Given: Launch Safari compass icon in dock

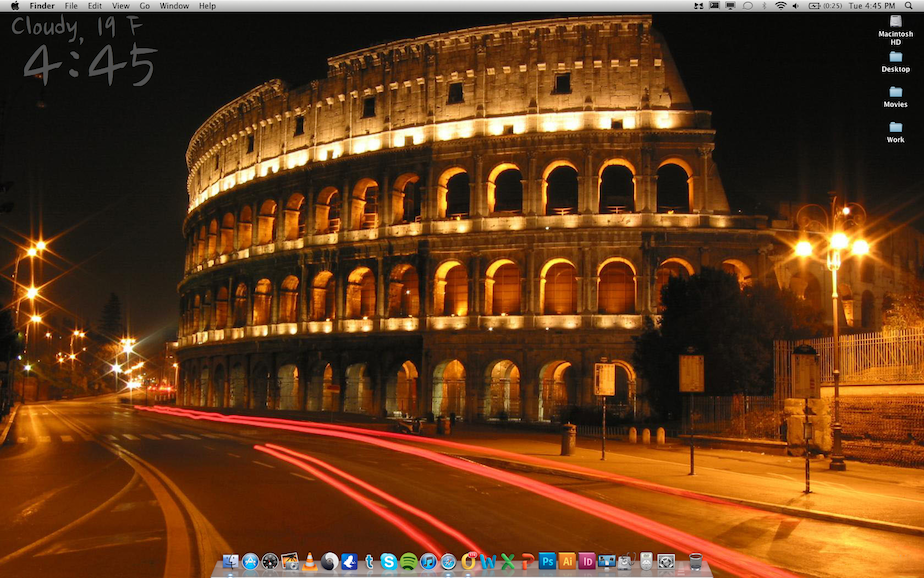Looking at the screenshot, I should point(448,562).
